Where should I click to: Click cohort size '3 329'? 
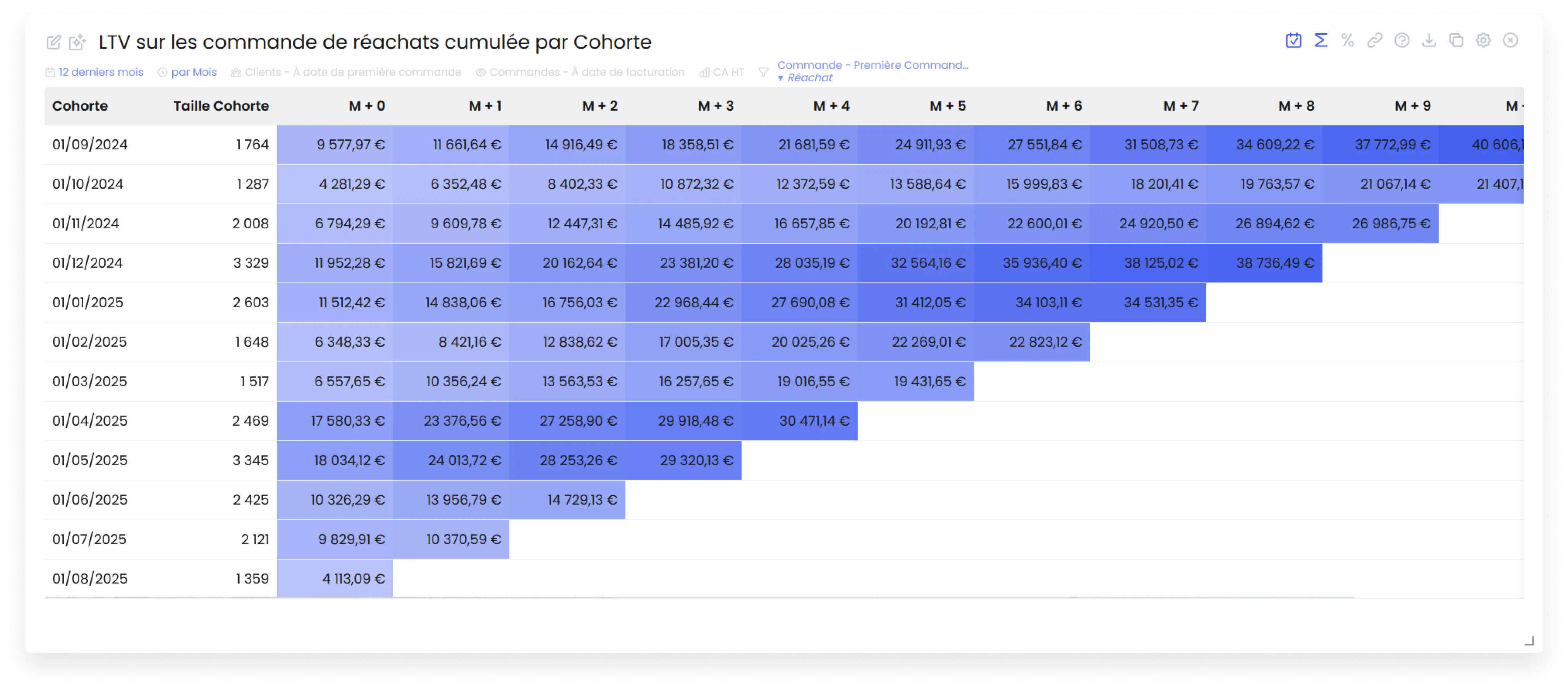251,263
